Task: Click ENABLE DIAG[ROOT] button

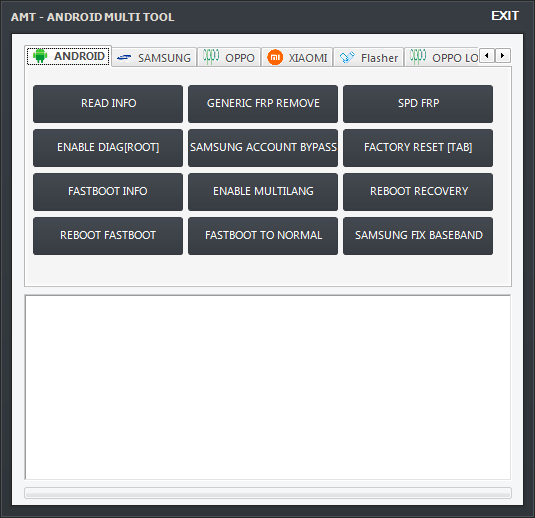Action: click(x=108, y=148)
